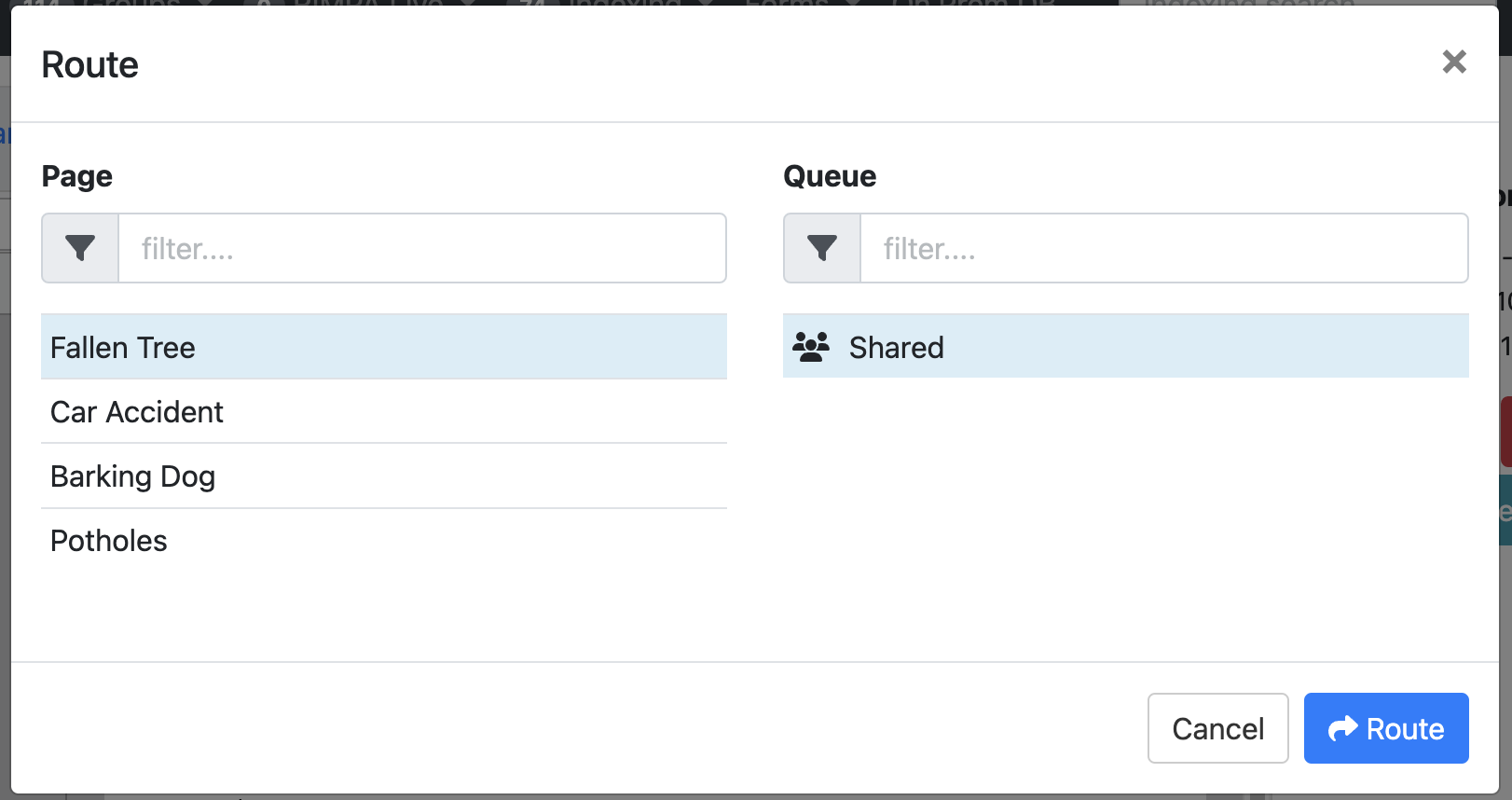Pick the Barking Dog page
Viewport: 1512px width, 800px height.
pyautogui.click(x=383, y=476)
